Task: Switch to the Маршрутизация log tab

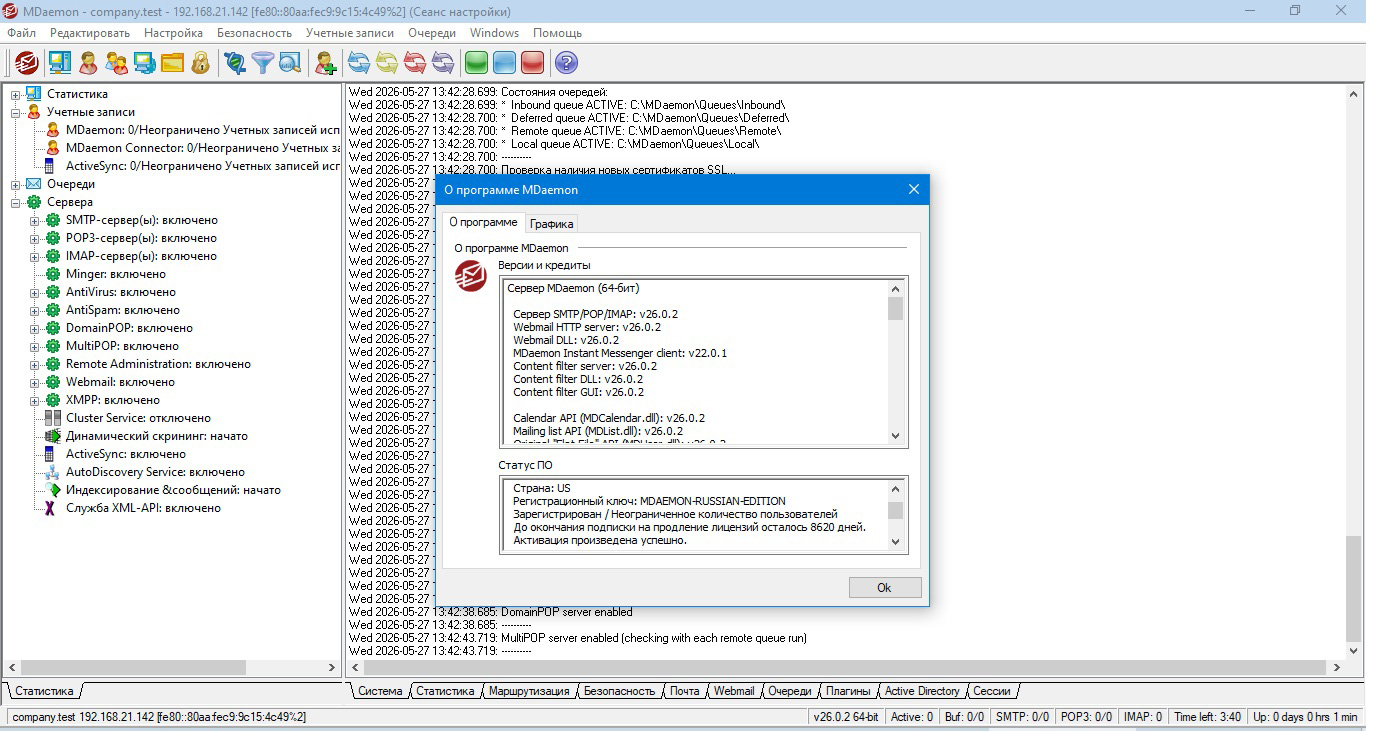Action: (x=528, y=691)
